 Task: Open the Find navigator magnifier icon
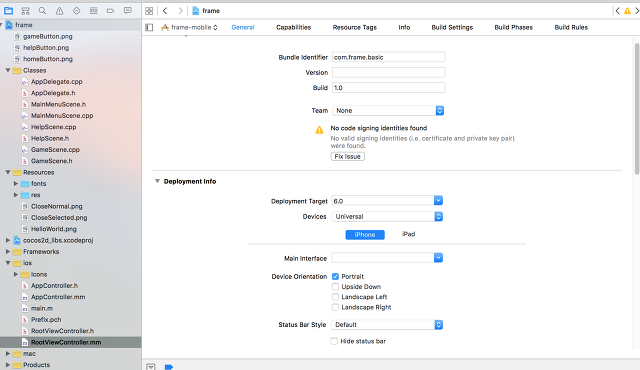point(42,11)
